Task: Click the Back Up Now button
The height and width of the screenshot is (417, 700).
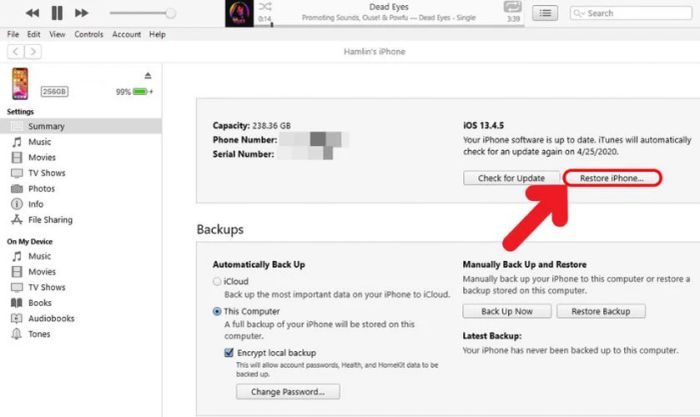Action: pos(507,311)
